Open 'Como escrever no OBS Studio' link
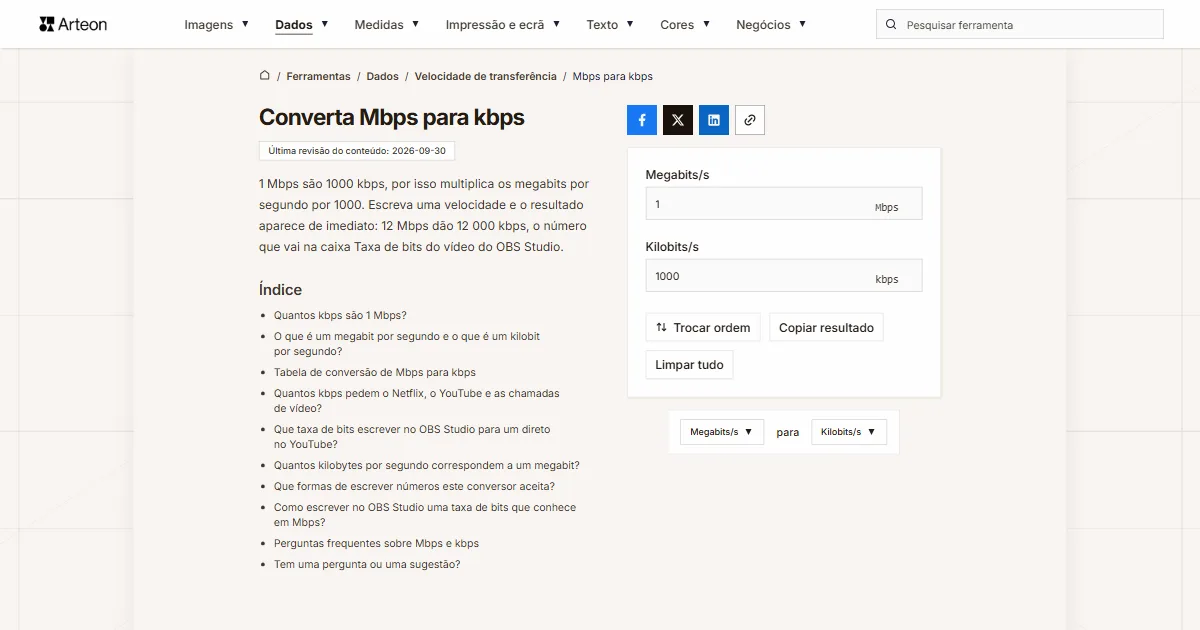The image size is (1200, 630). tap(425, 515)
